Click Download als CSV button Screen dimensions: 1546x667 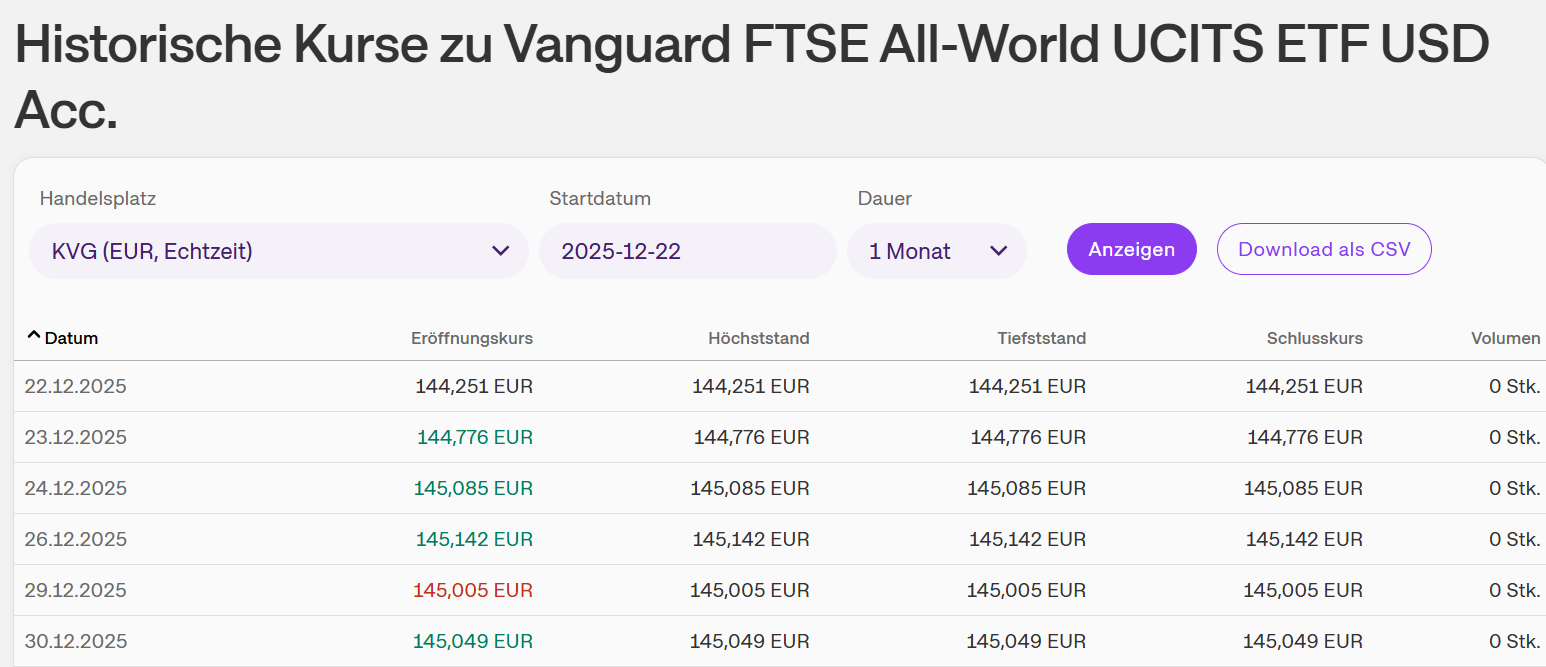[1324, 249]
